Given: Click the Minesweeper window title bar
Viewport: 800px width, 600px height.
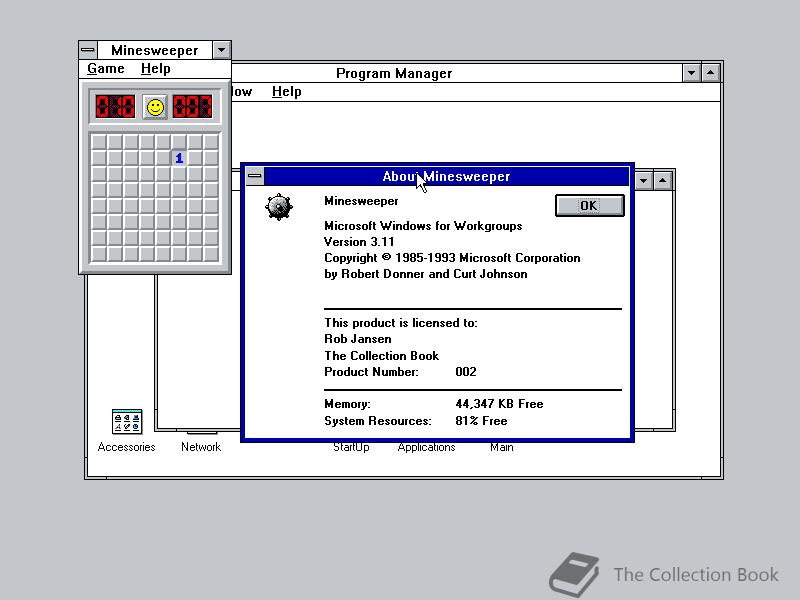Looking at the screenshot, I should click(155, 50).
